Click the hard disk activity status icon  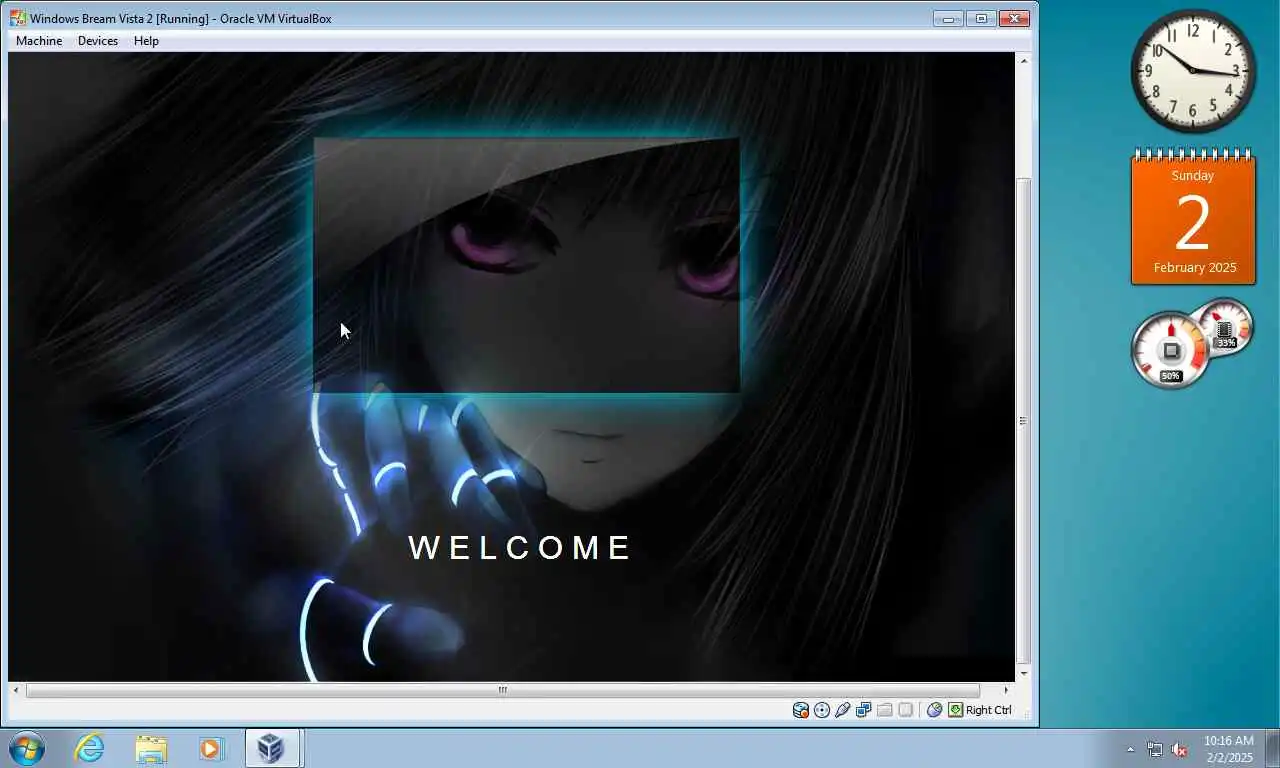coord(801,710)
